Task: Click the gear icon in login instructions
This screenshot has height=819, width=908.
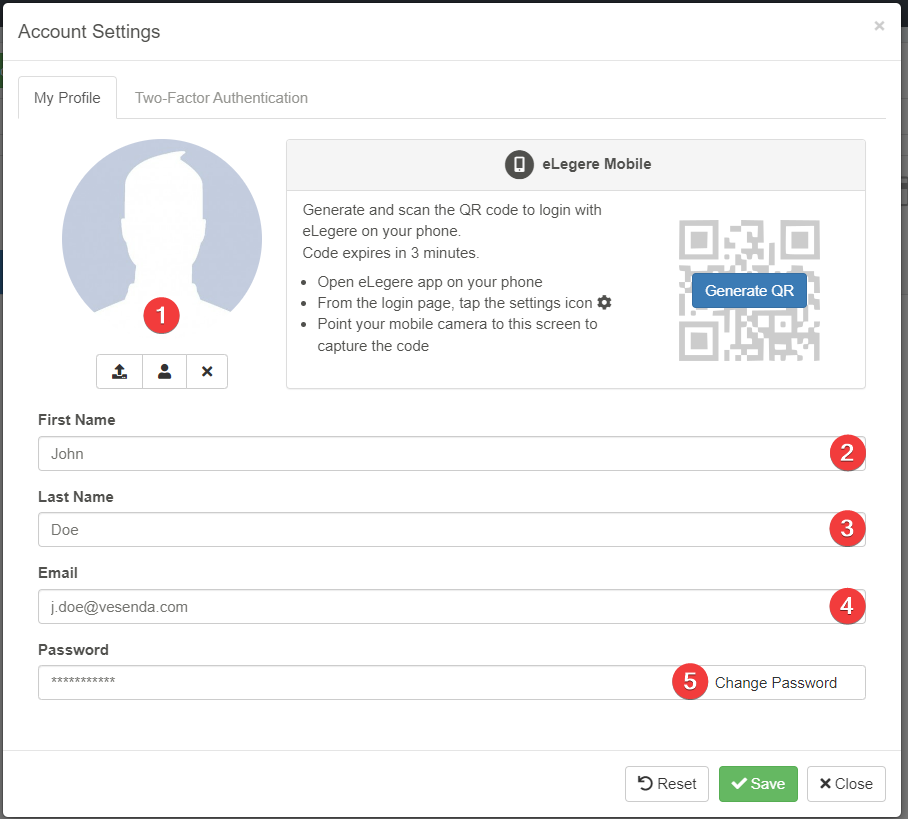Action: (x=604, y=302)
